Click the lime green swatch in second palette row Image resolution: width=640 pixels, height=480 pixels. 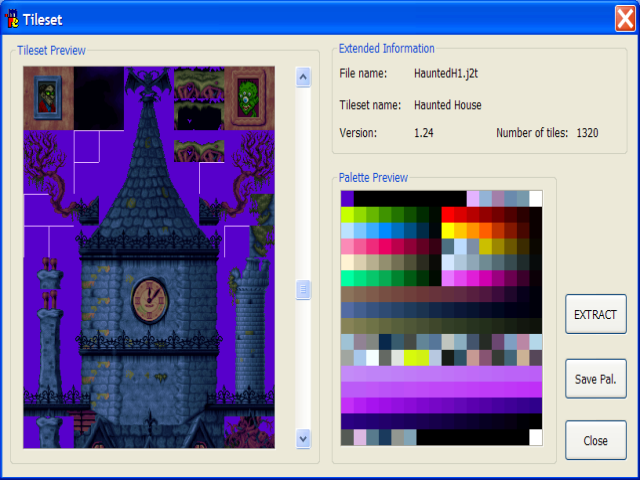click(x=347, y=214)
